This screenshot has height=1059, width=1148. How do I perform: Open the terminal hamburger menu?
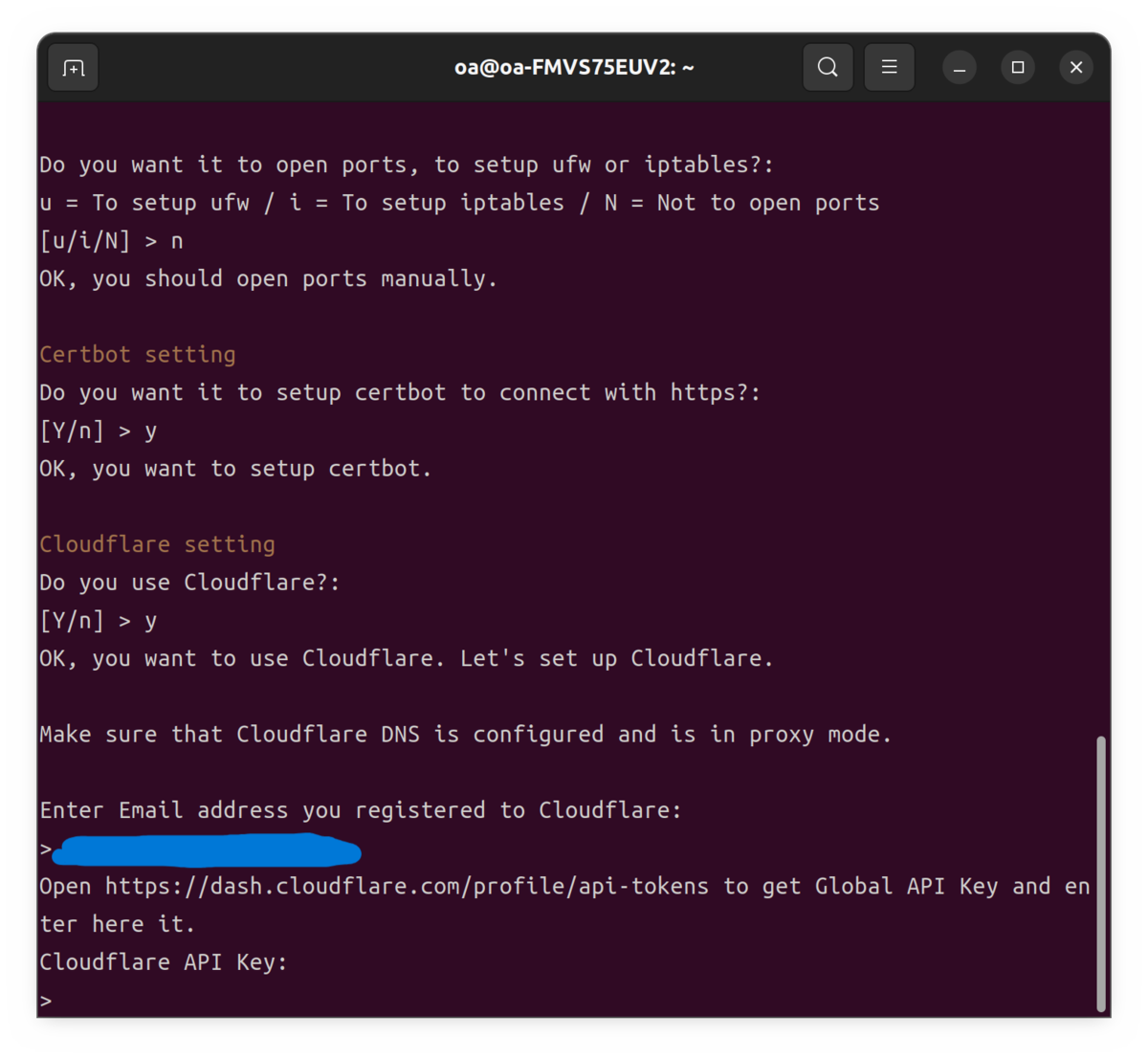pos(889,67)
